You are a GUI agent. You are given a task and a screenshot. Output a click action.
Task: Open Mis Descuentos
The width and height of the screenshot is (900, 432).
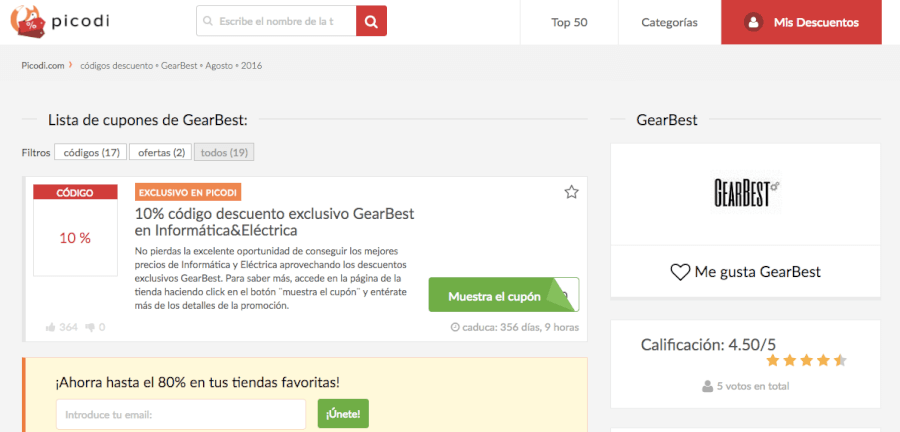tap(801, 22)
